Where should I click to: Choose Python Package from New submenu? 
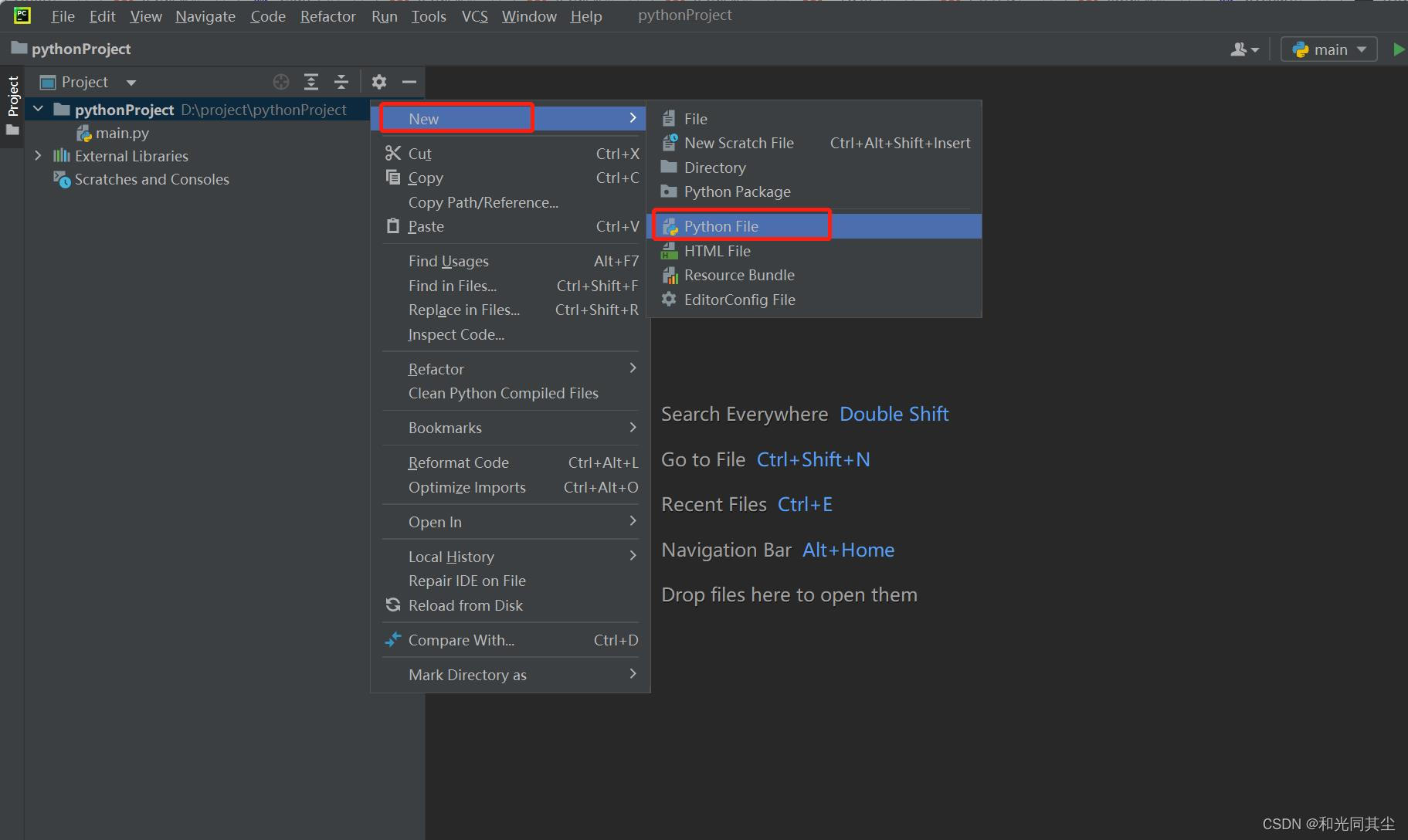(737, 191)
